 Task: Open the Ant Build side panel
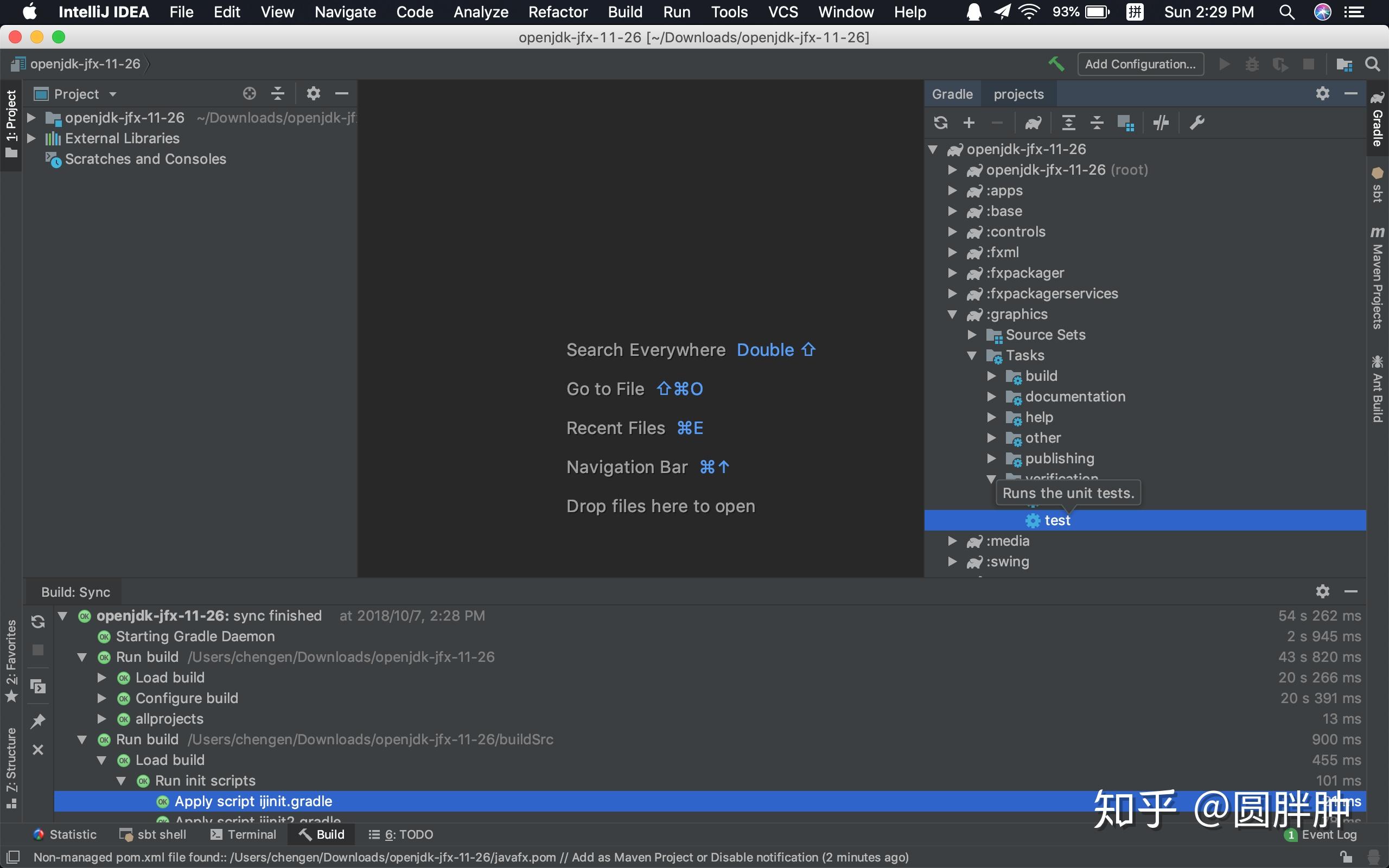click(1378, 389)
